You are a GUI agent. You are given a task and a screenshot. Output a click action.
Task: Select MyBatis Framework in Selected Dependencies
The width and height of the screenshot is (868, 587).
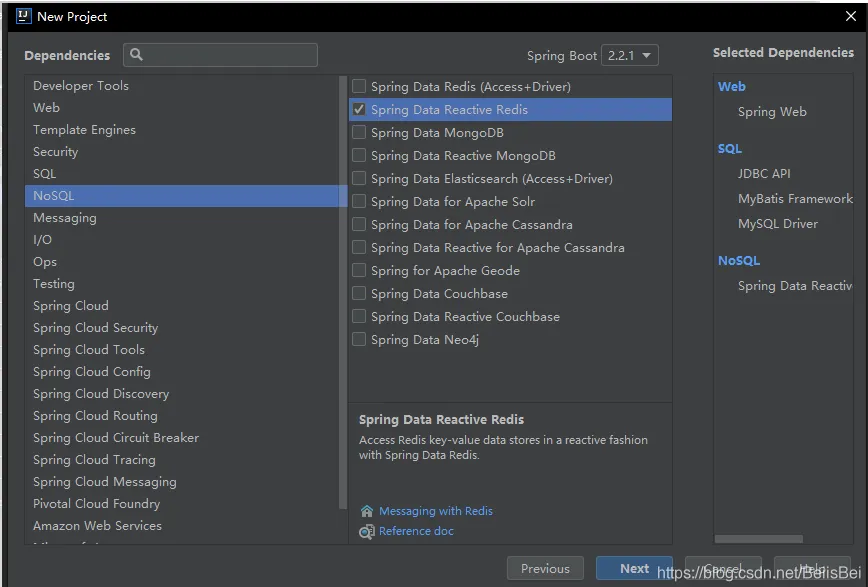pos(795,199)
